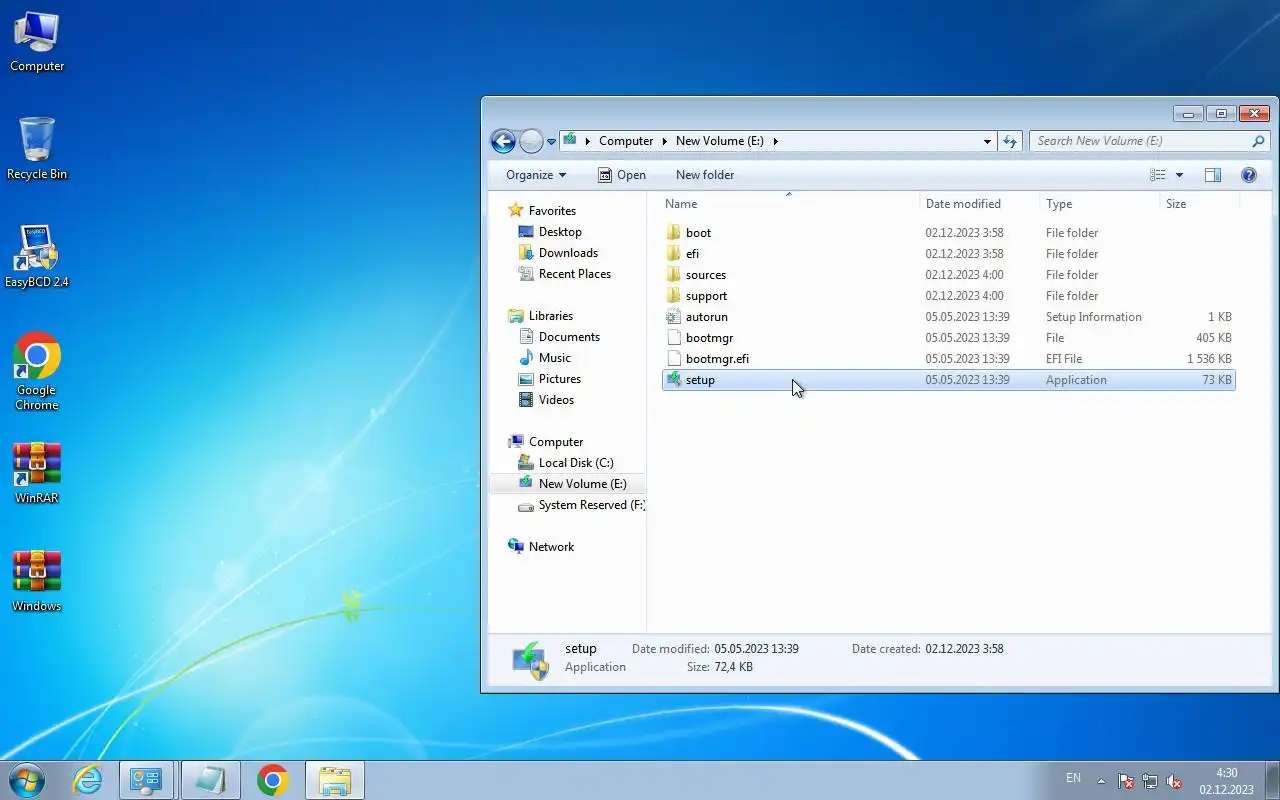Open the views options dropdown arrow
The width and height of the screenshot is (1280, 800).
(x=1179, y=175)
